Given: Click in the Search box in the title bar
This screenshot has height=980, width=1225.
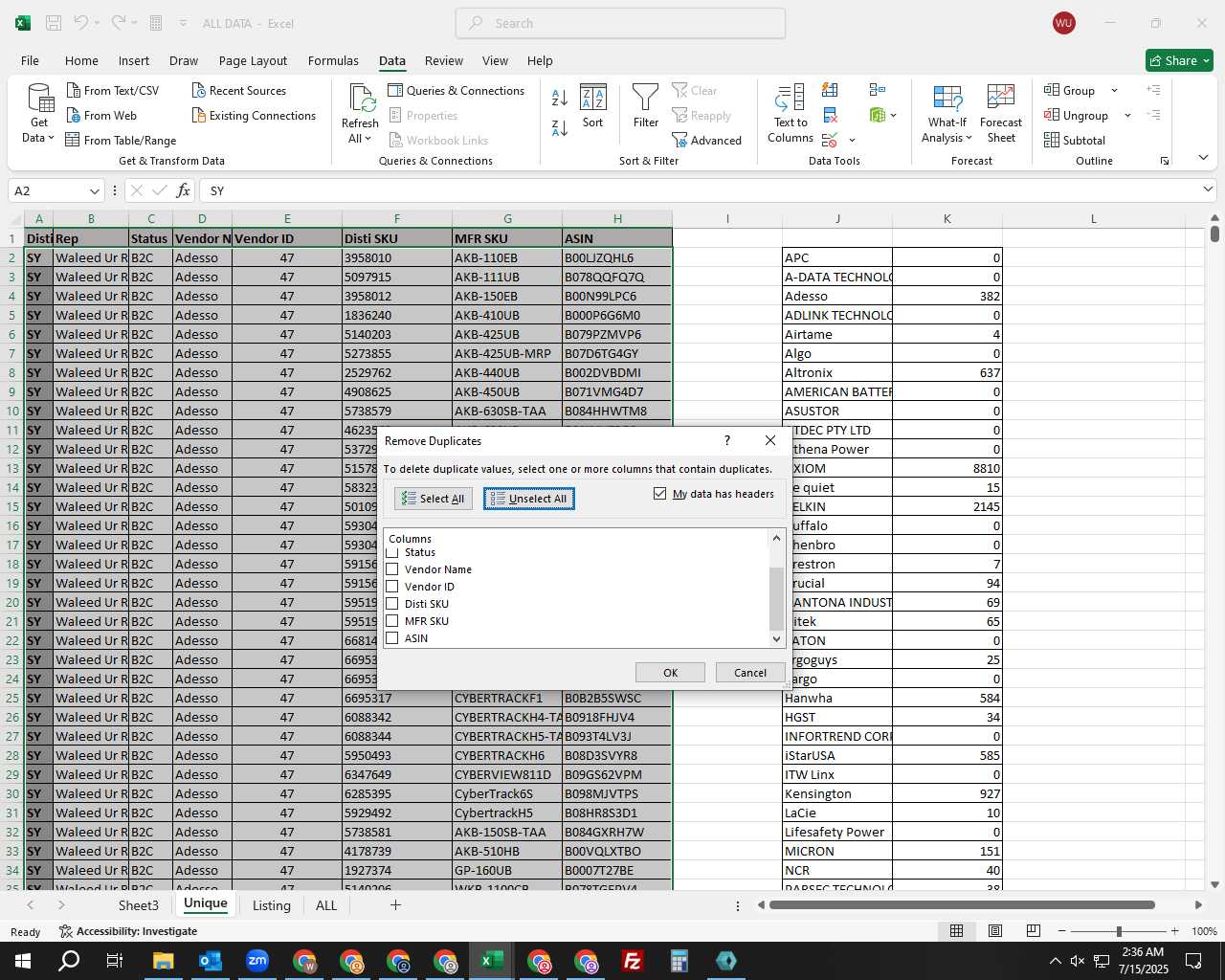Looking at the screenshot, I should 620,23.
